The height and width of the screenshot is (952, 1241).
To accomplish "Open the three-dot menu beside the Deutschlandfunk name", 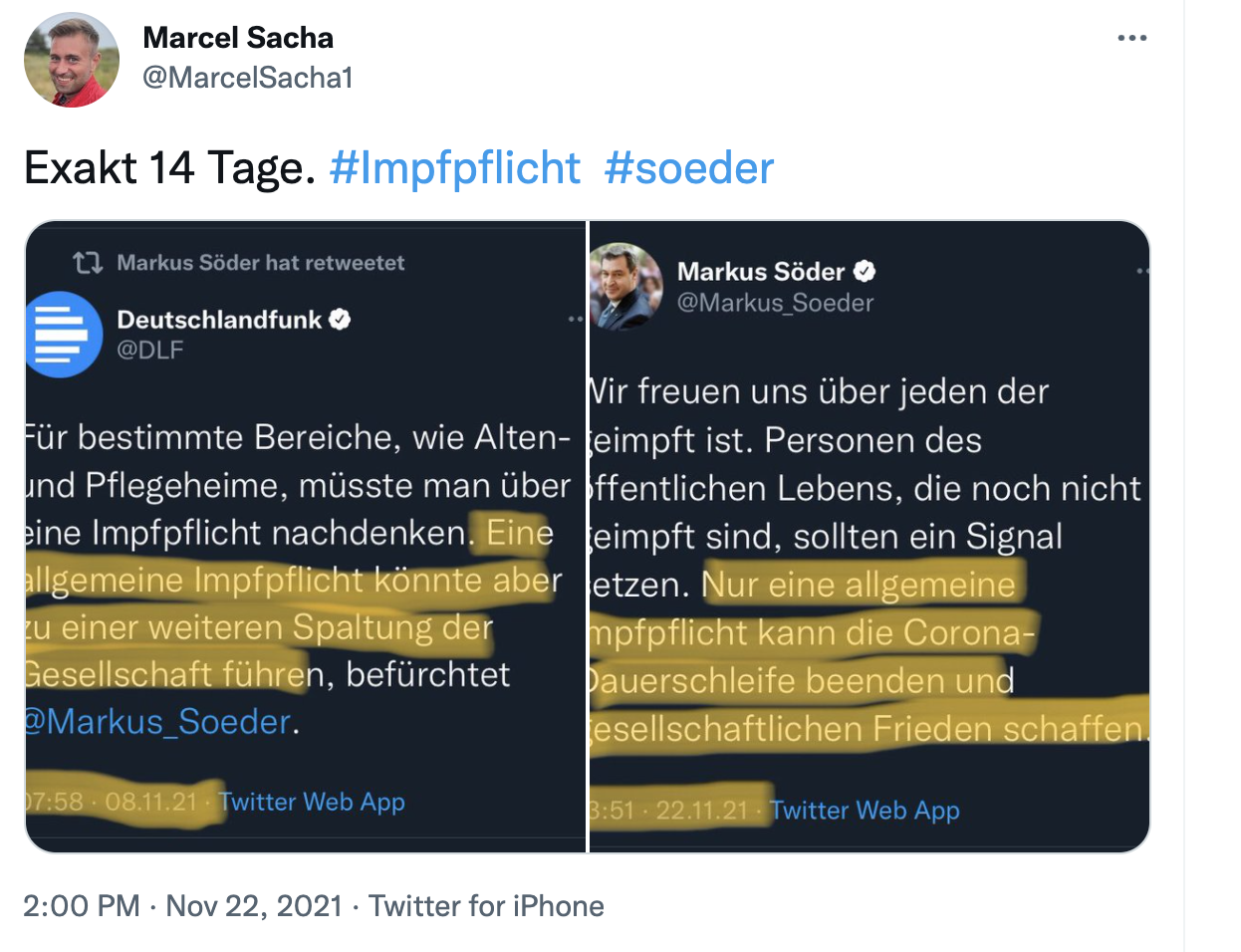I will 575,320.
